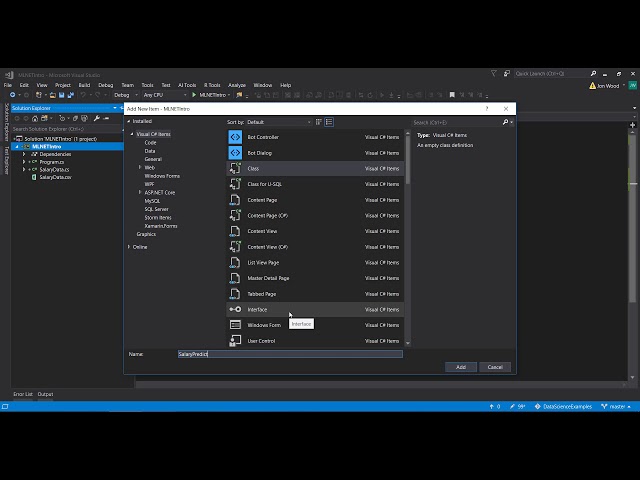Choose the List View Page template
640x480 pixels.
315,262
